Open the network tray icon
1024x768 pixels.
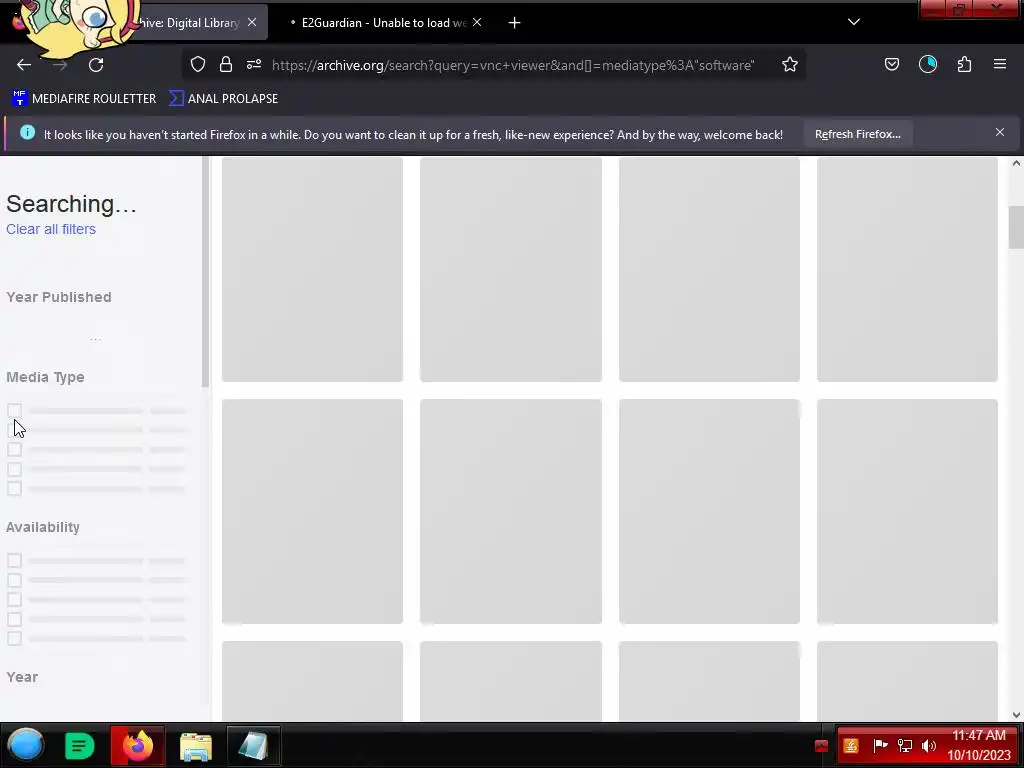click(904, 745)
